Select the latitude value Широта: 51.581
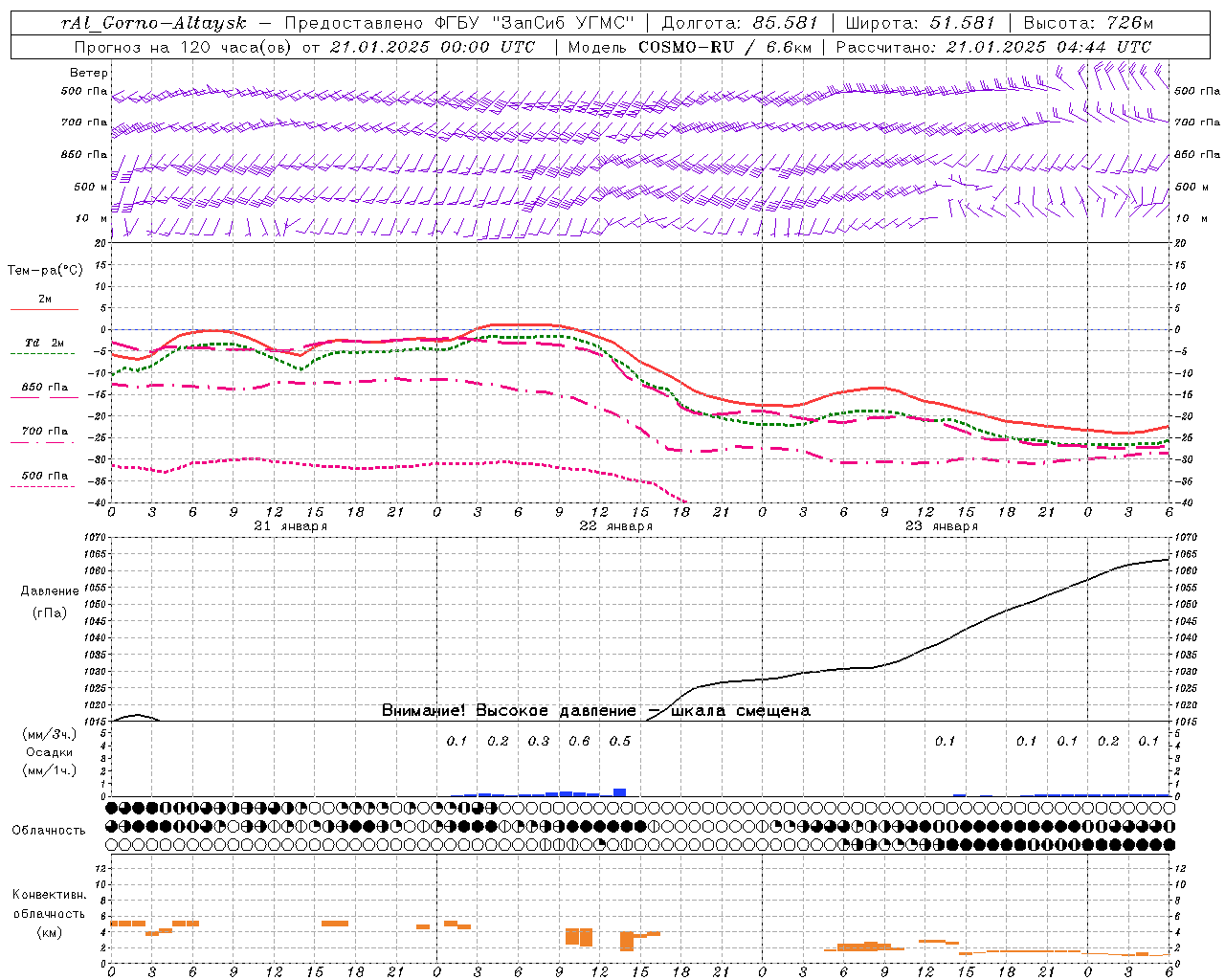The image size is (1225, 980). [x=921, y=23]
